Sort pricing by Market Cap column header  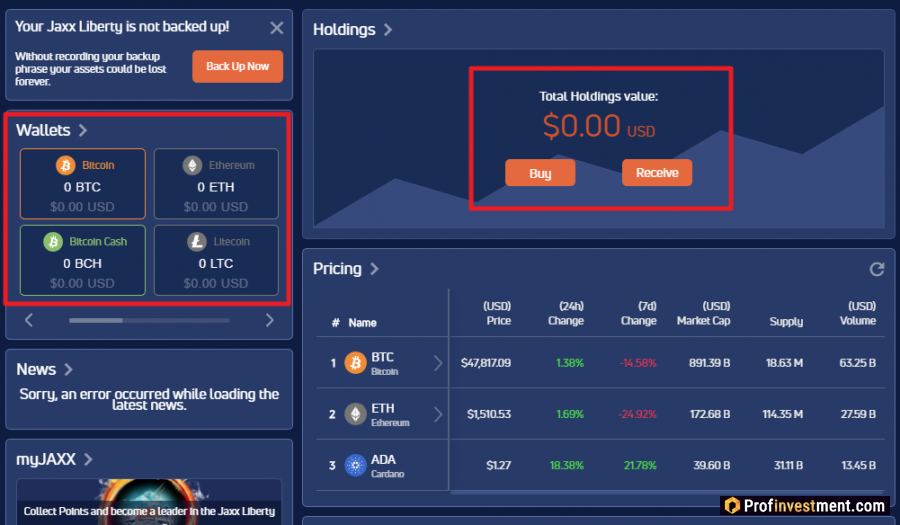704,313
